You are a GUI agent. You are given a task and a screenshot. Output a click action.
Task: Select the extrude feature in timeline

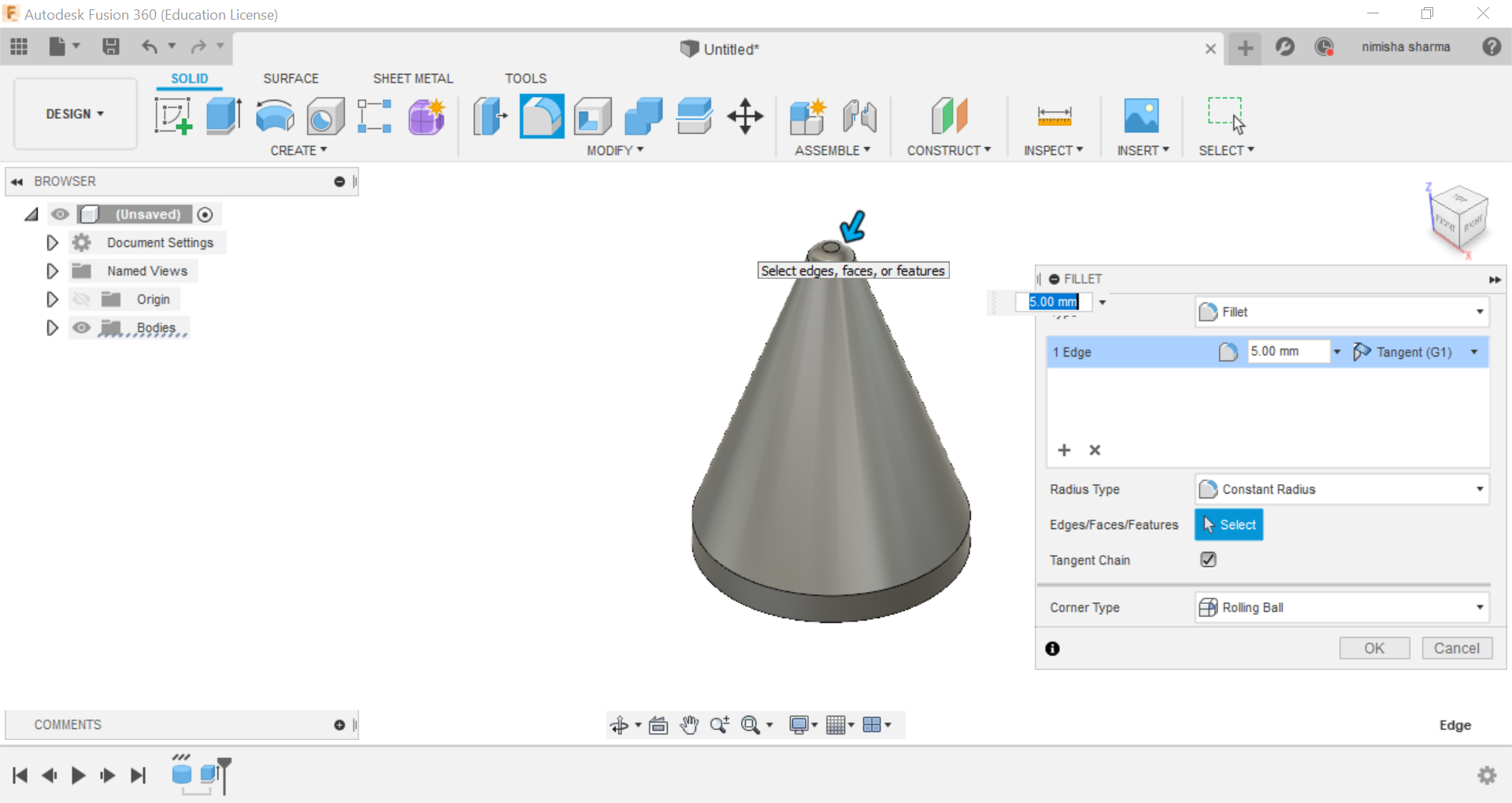(x=209, y=773)
